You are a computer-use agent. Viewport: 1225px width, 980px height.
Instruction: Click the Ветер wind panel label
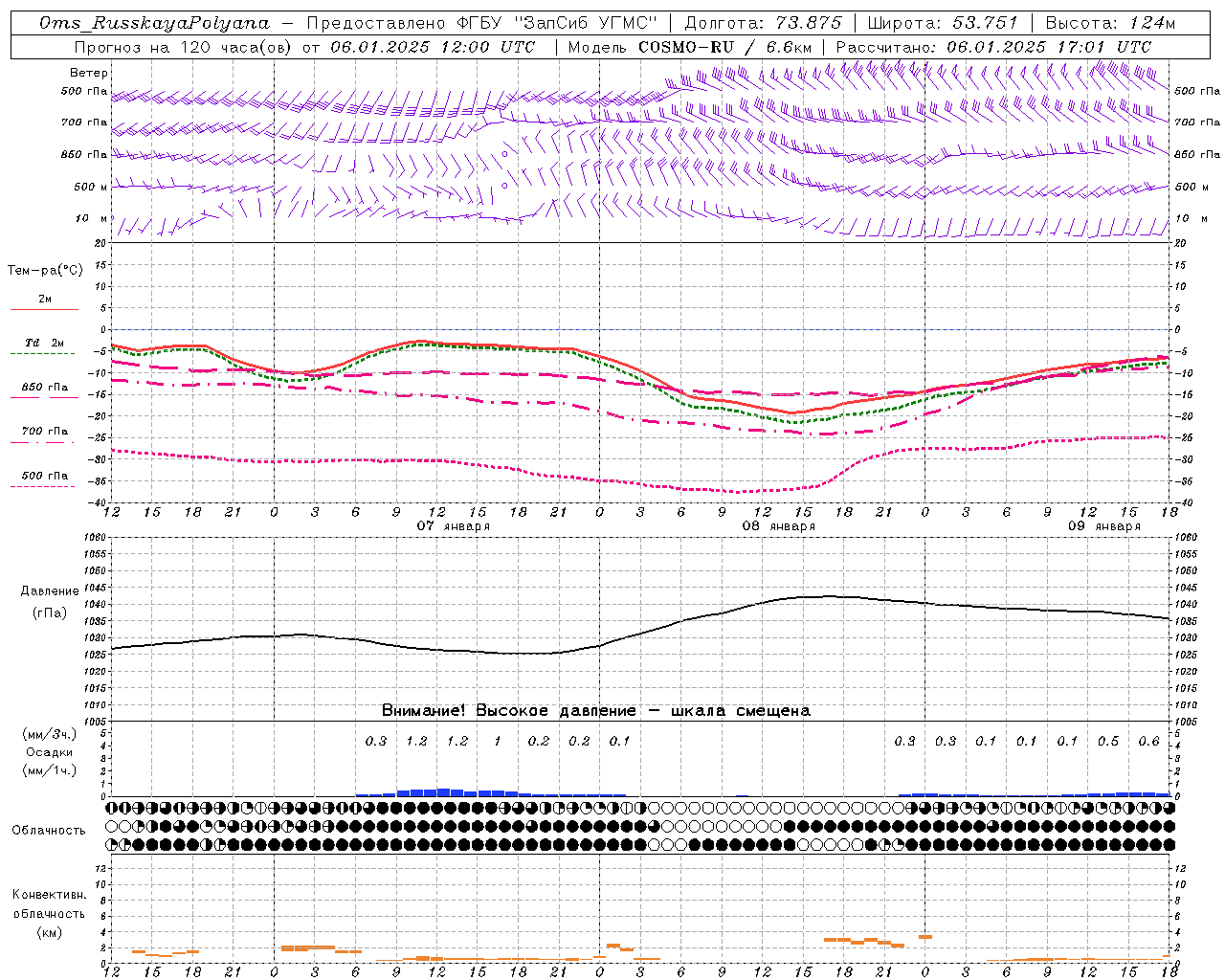(x=89, y=73)
